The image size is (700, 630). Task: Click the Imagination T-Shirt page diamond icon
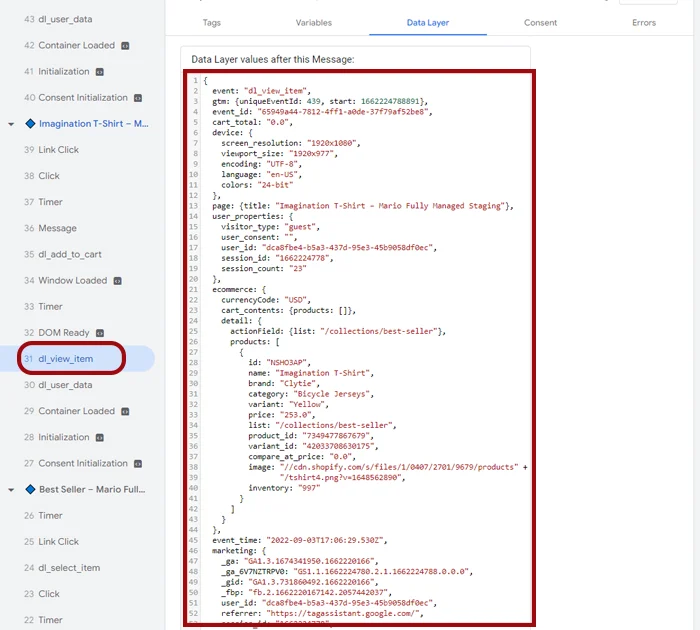(30, 124)
